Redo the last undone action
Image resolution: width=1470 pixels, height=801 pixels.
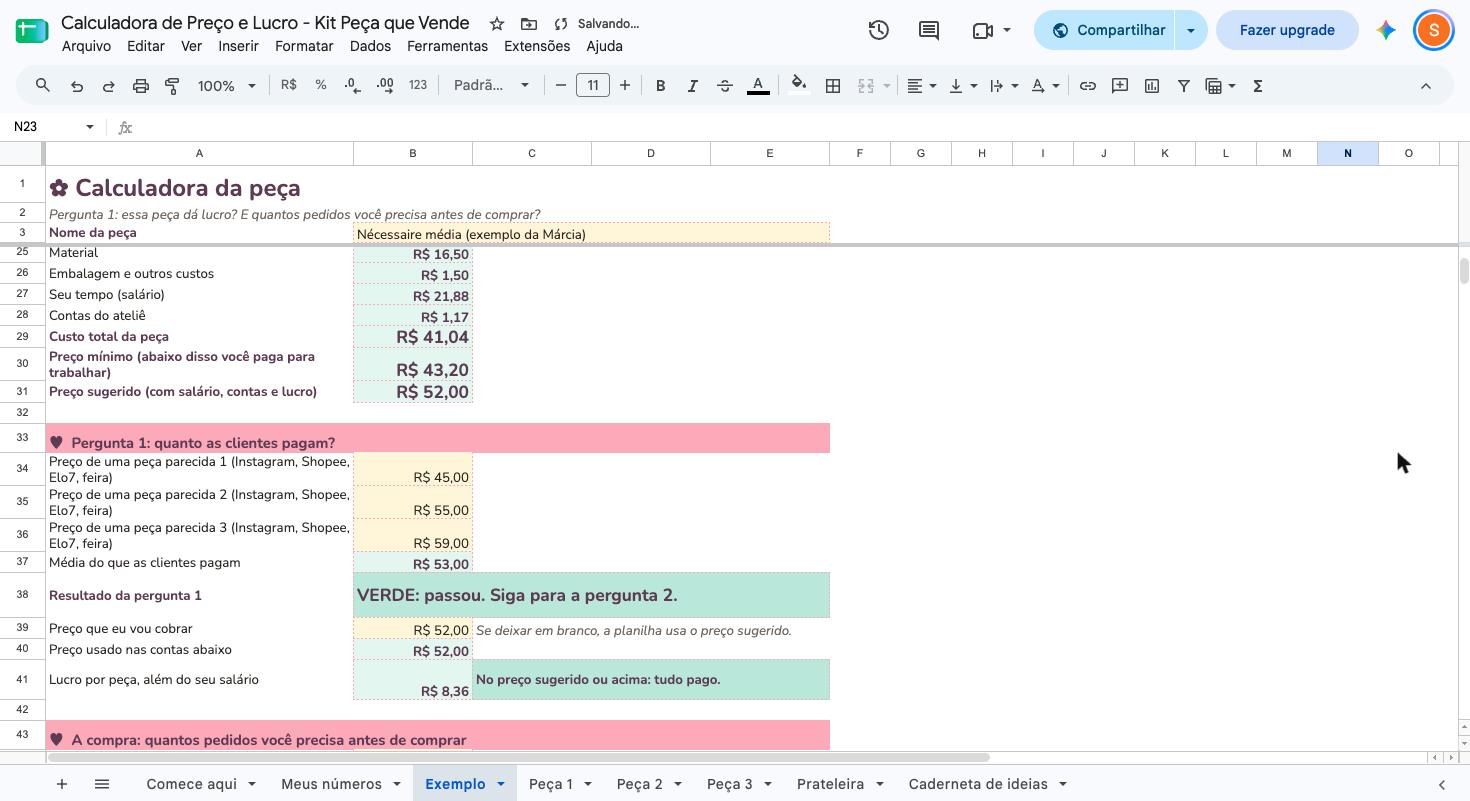[109, 86]
